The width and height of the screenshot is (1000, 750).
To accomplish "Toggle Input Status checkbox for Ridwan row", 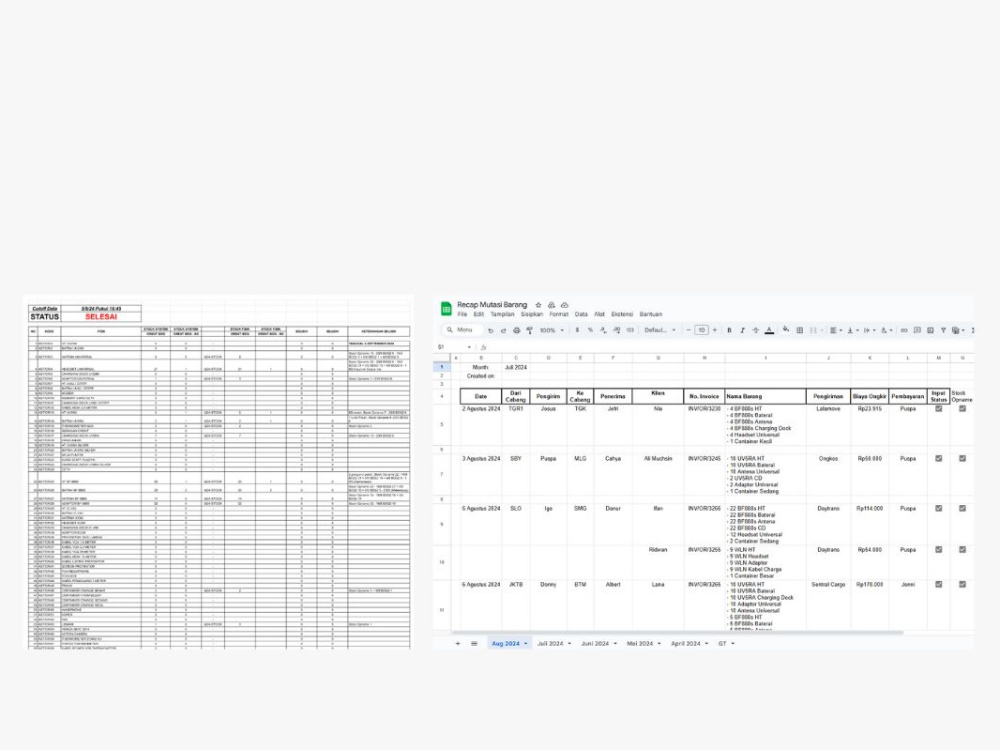I will tap(938, 549).
